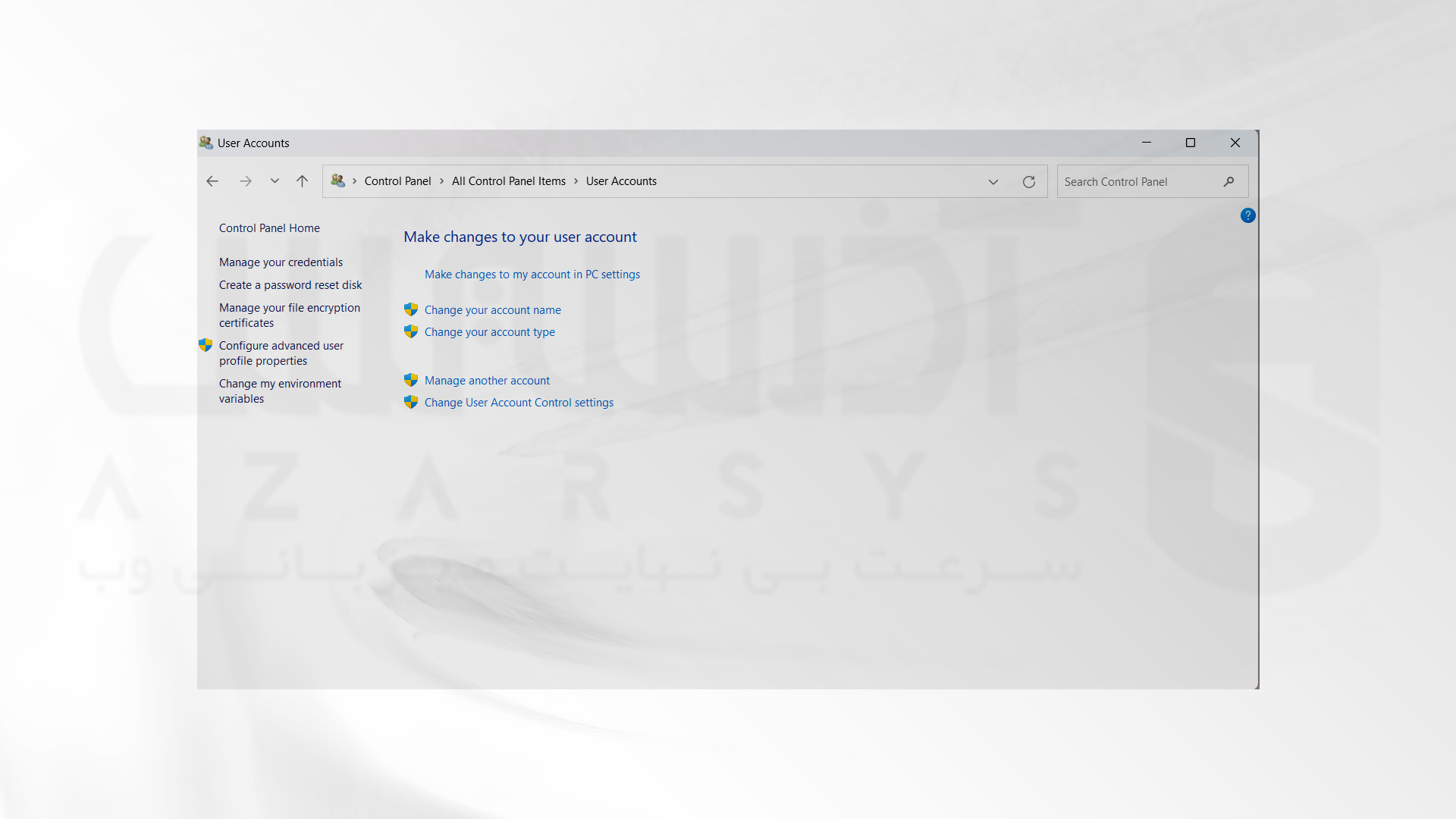
Task: Click Change User Account Control settings
Action: [519, 401]
